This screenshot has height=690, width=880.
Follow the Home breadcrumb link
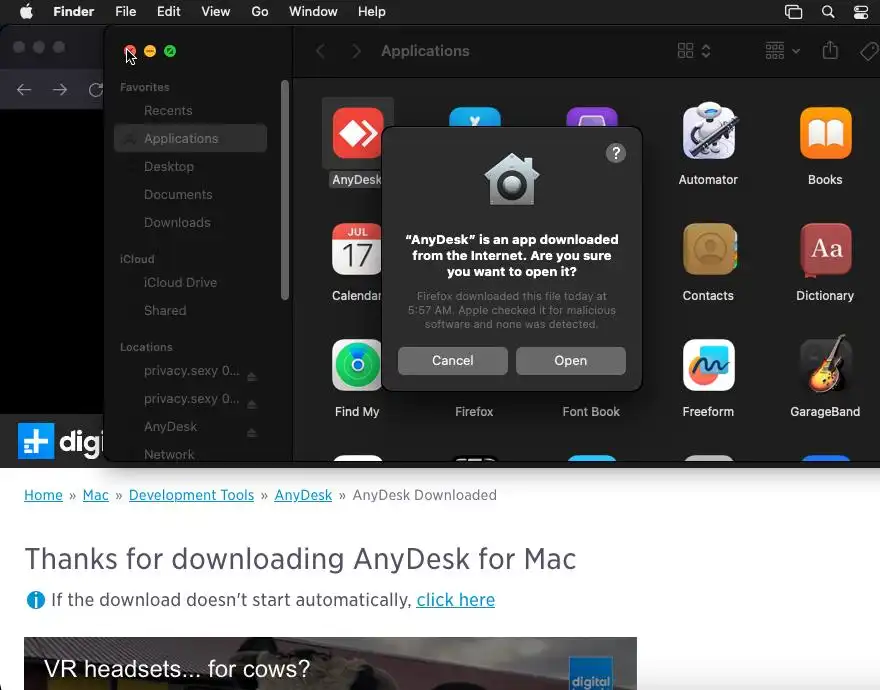pyautogui.click(x=43, y=495)
